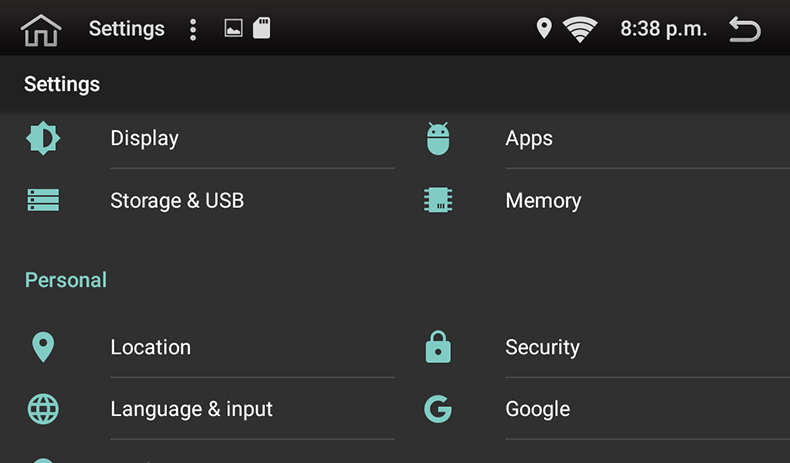Click the 8:38 p.m. clock

[x=663, y=29]
